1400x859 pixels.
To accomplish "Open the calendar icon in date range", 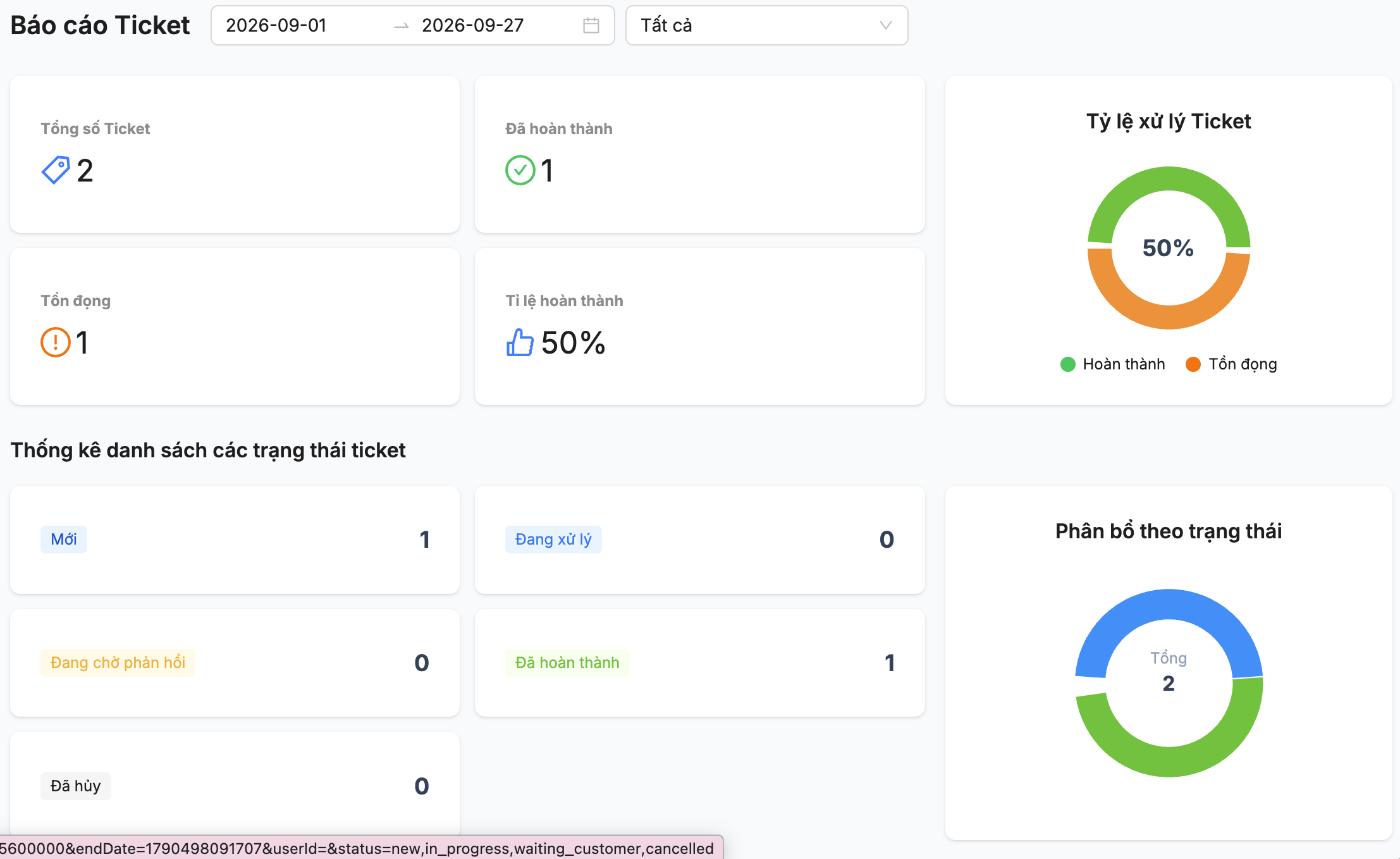I will 591,25.
